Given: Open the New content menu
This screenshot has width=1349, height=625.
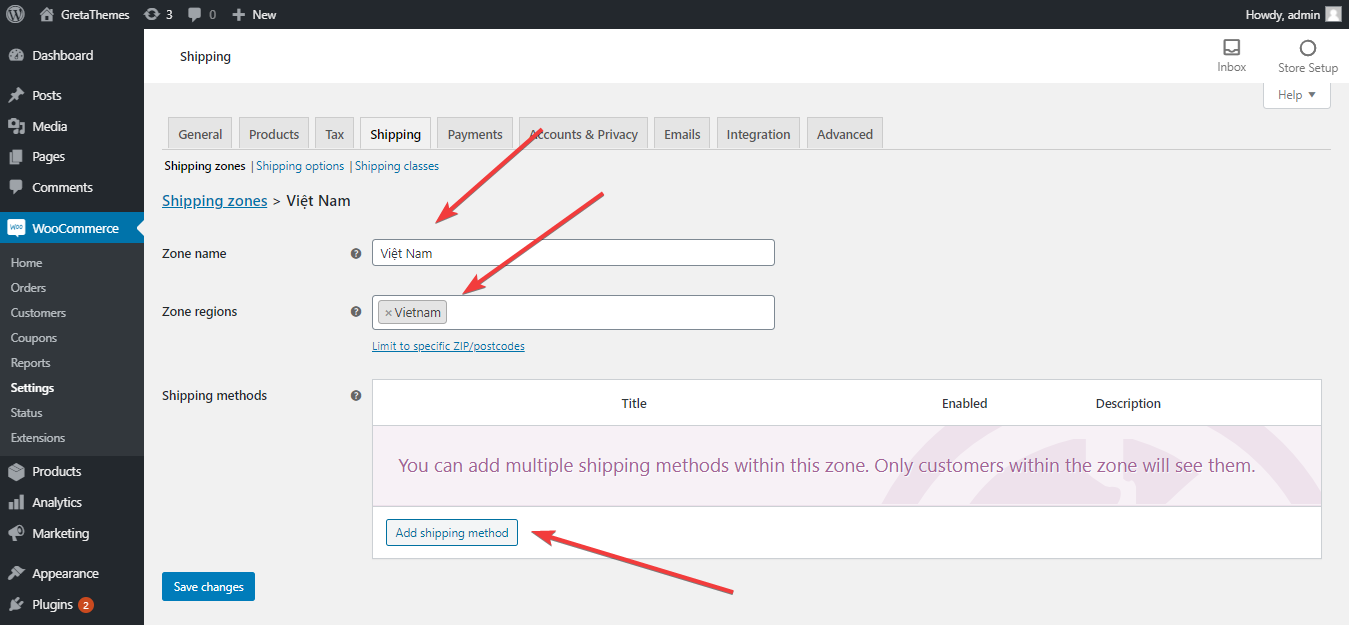Looking at the screenshot, I should 254,14.
